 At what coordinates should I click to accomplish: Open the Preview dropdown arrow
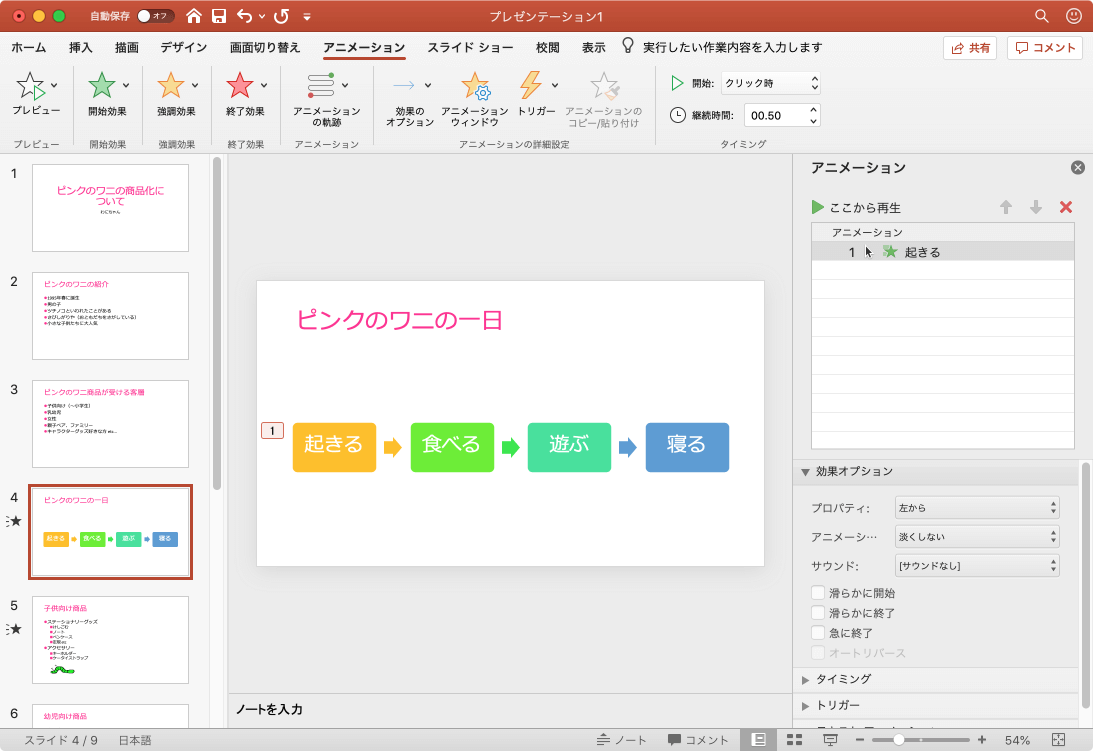point(54,86)
